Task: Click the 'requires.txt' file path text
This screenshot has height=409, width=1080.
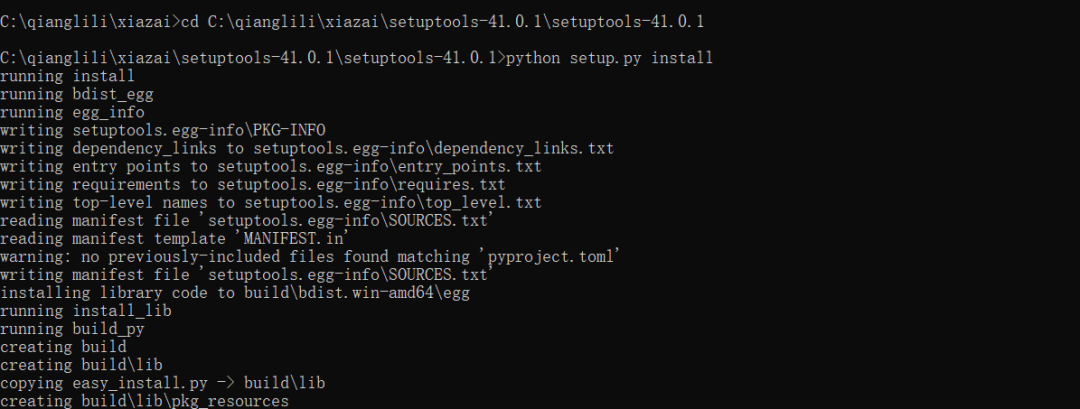Action: pyautogui.click(x=452, y=184)
